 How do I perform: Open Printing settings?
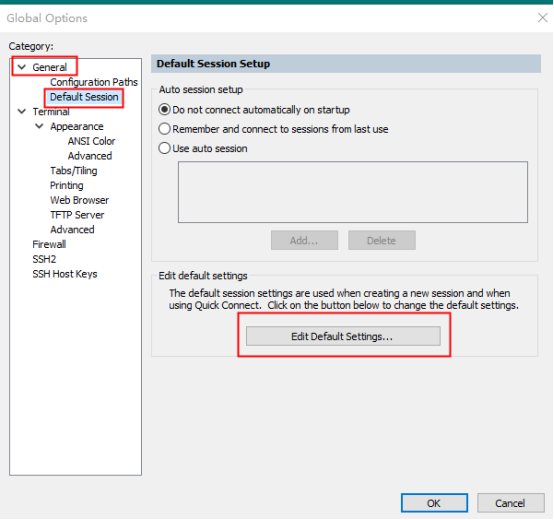point(66,185)
